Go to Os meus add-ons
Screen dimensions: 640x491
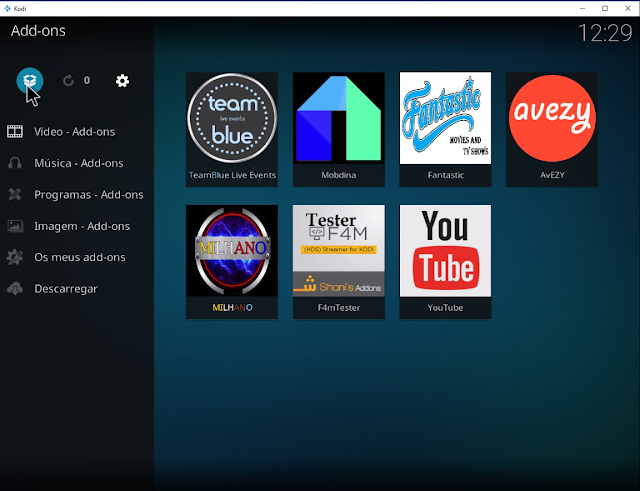coord(80,257)
